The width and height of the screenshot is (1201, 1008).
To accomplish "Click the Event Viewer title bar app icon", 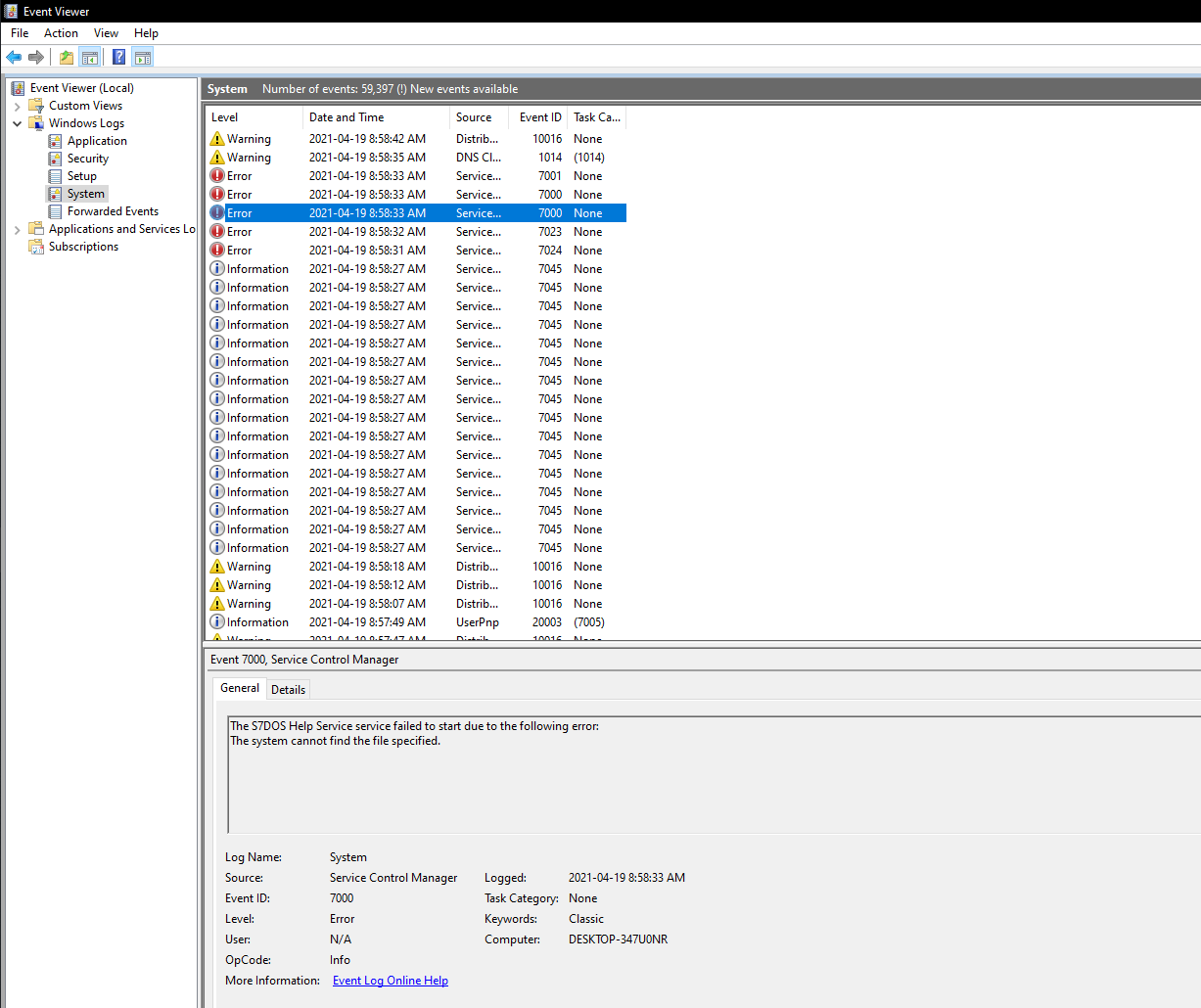I will pyautogui.click(x=11, y=11).
